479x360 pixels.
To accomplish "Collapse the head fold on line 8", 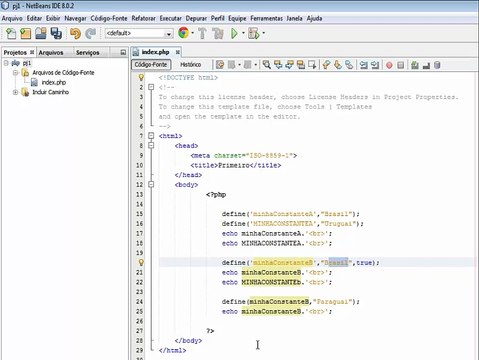I will 151,145.
